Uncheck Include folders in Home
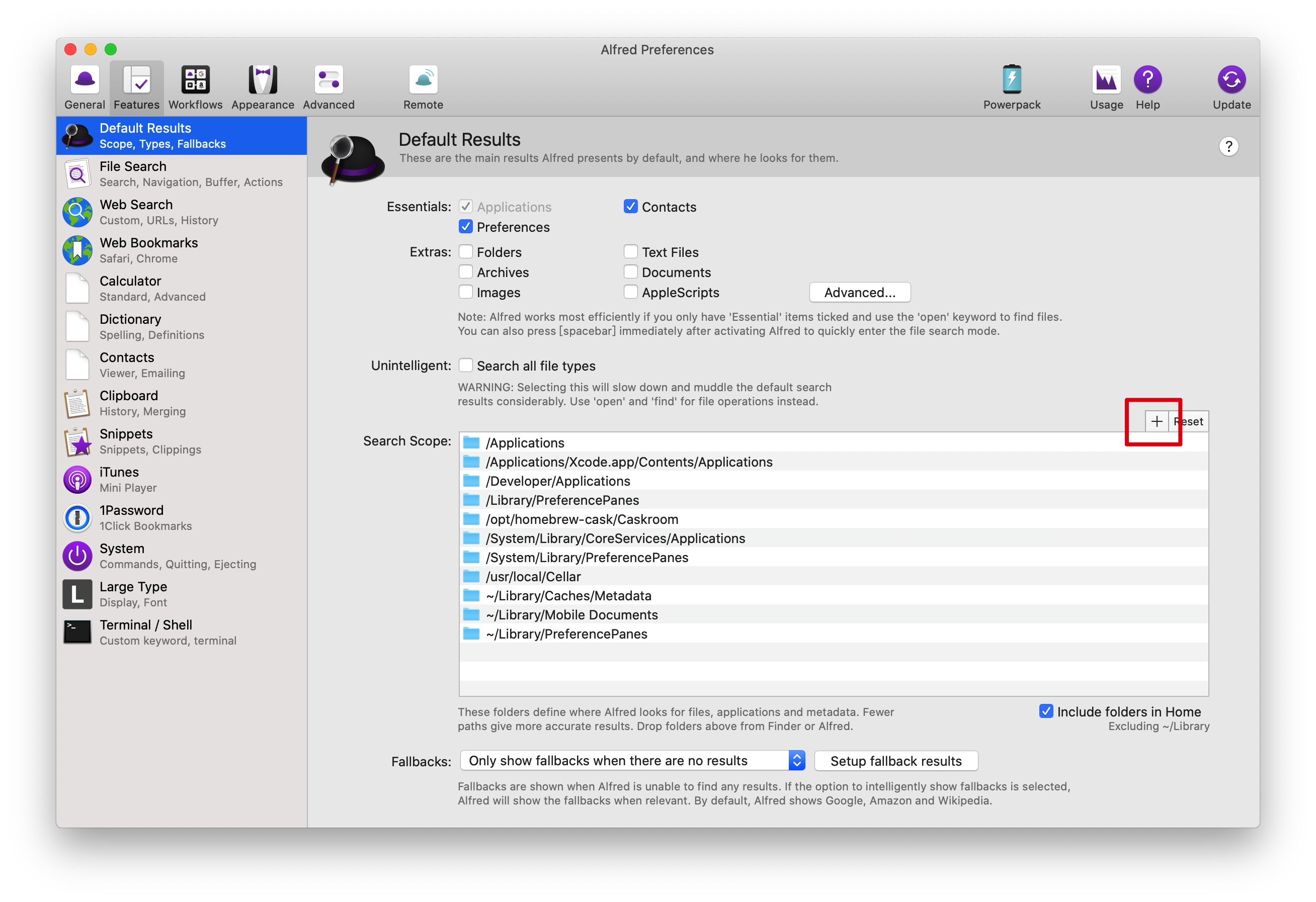This screenshot has height=902, width=1316. tap(1046, 711)
